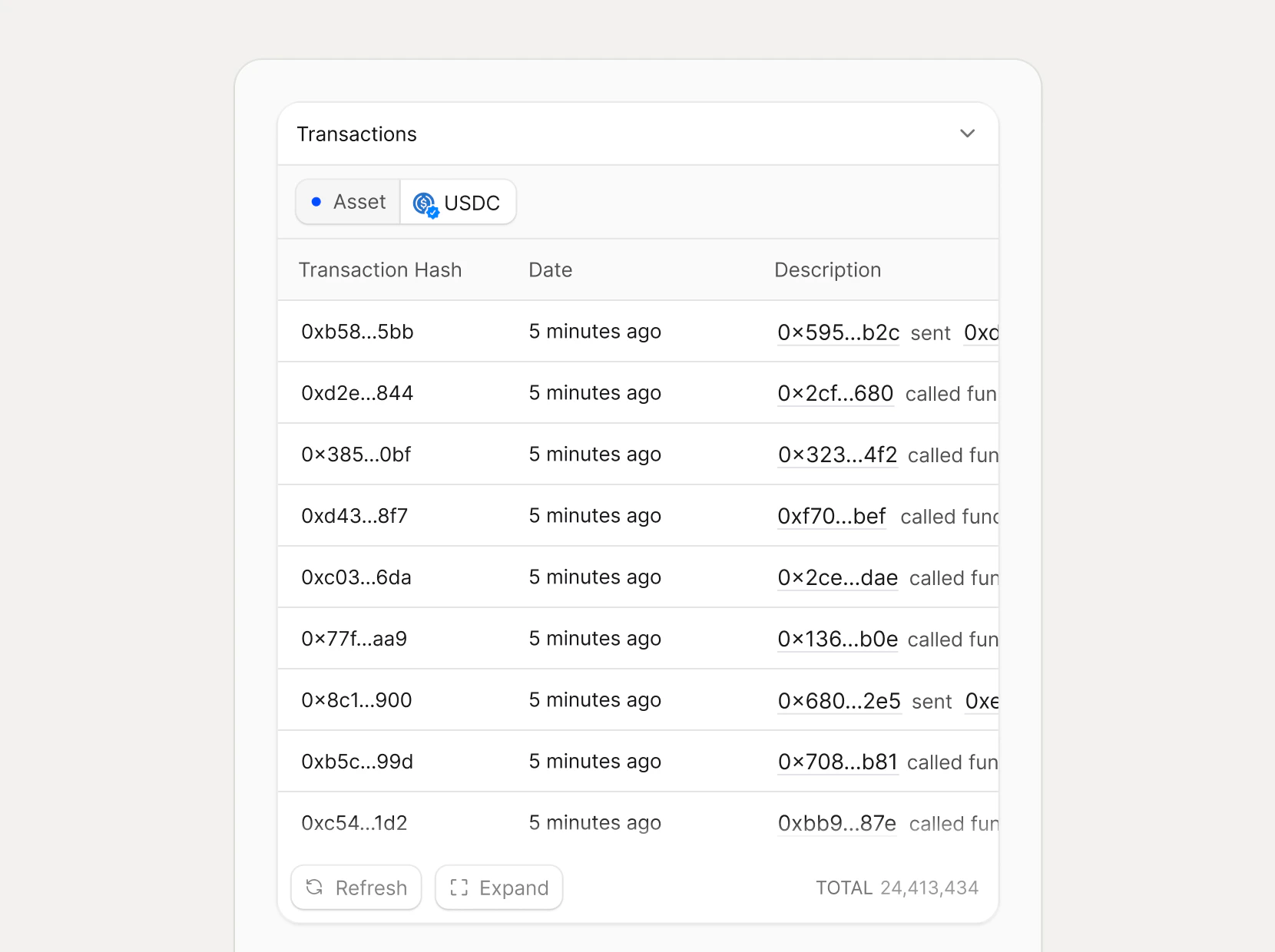
Task: Select the row with hash 0xb58...5bb
Action: click(356, 331)
